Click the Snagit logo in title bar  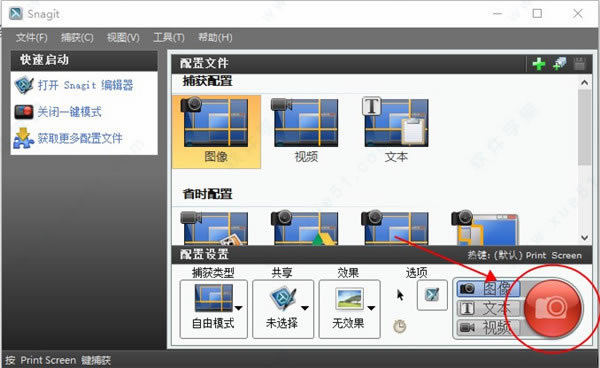16,13
